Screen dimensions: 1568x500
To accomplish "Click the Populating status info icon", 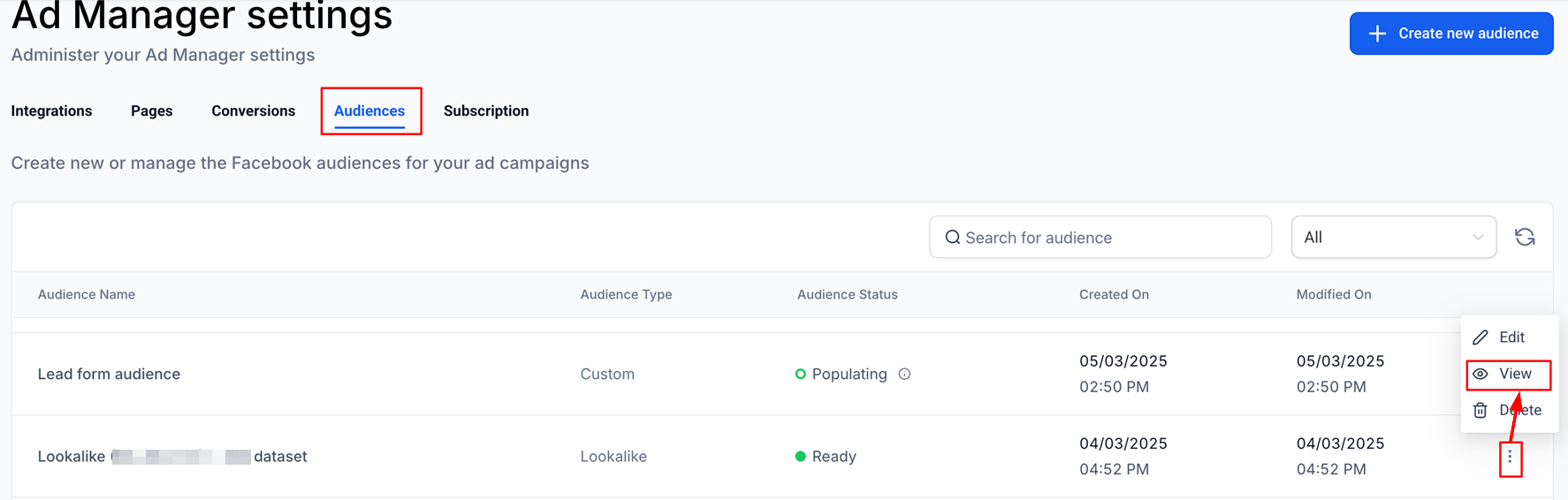I will pos(904,374).
